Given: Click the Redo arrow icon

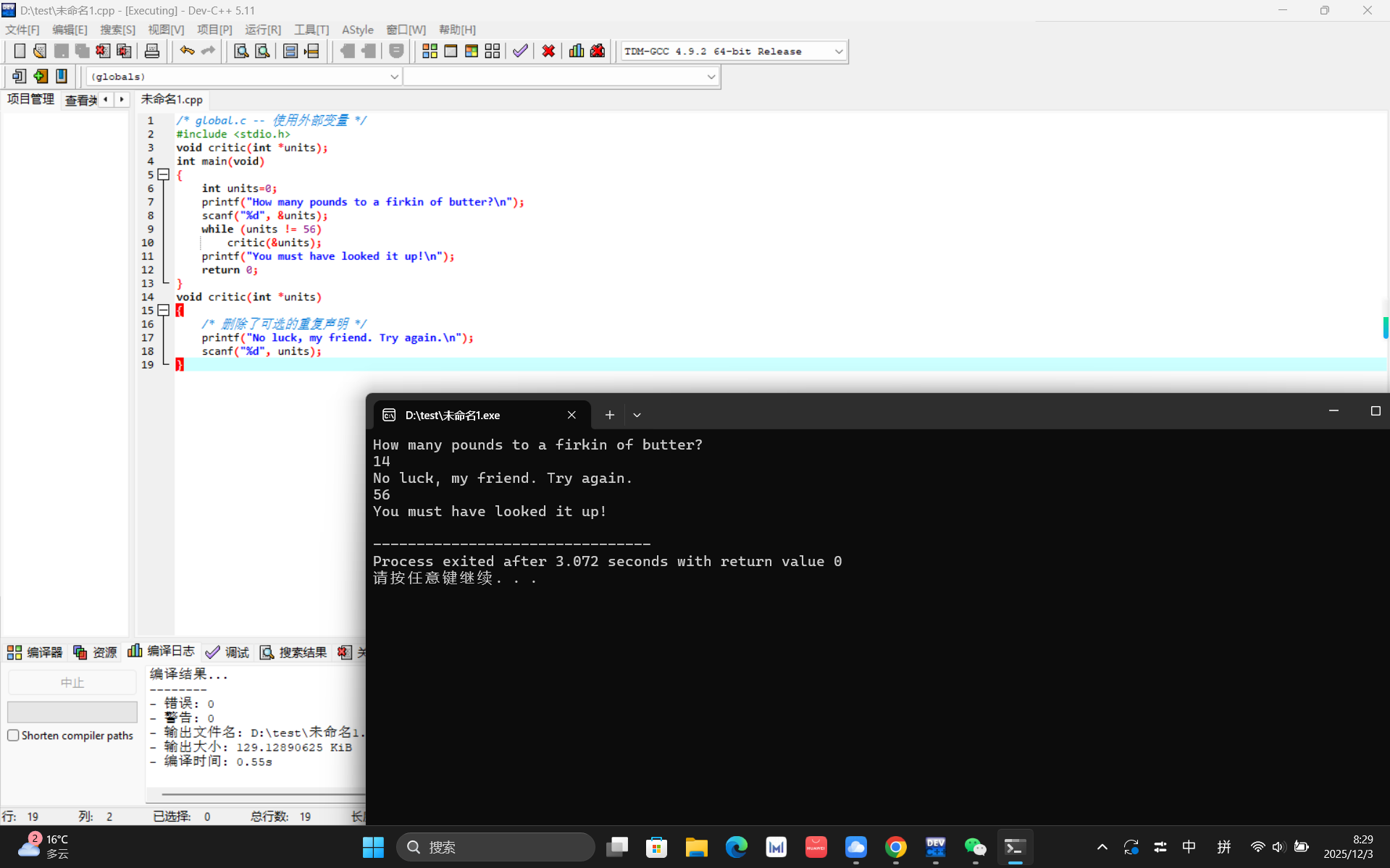Looking at the screenshot, I should pos(208,51).
